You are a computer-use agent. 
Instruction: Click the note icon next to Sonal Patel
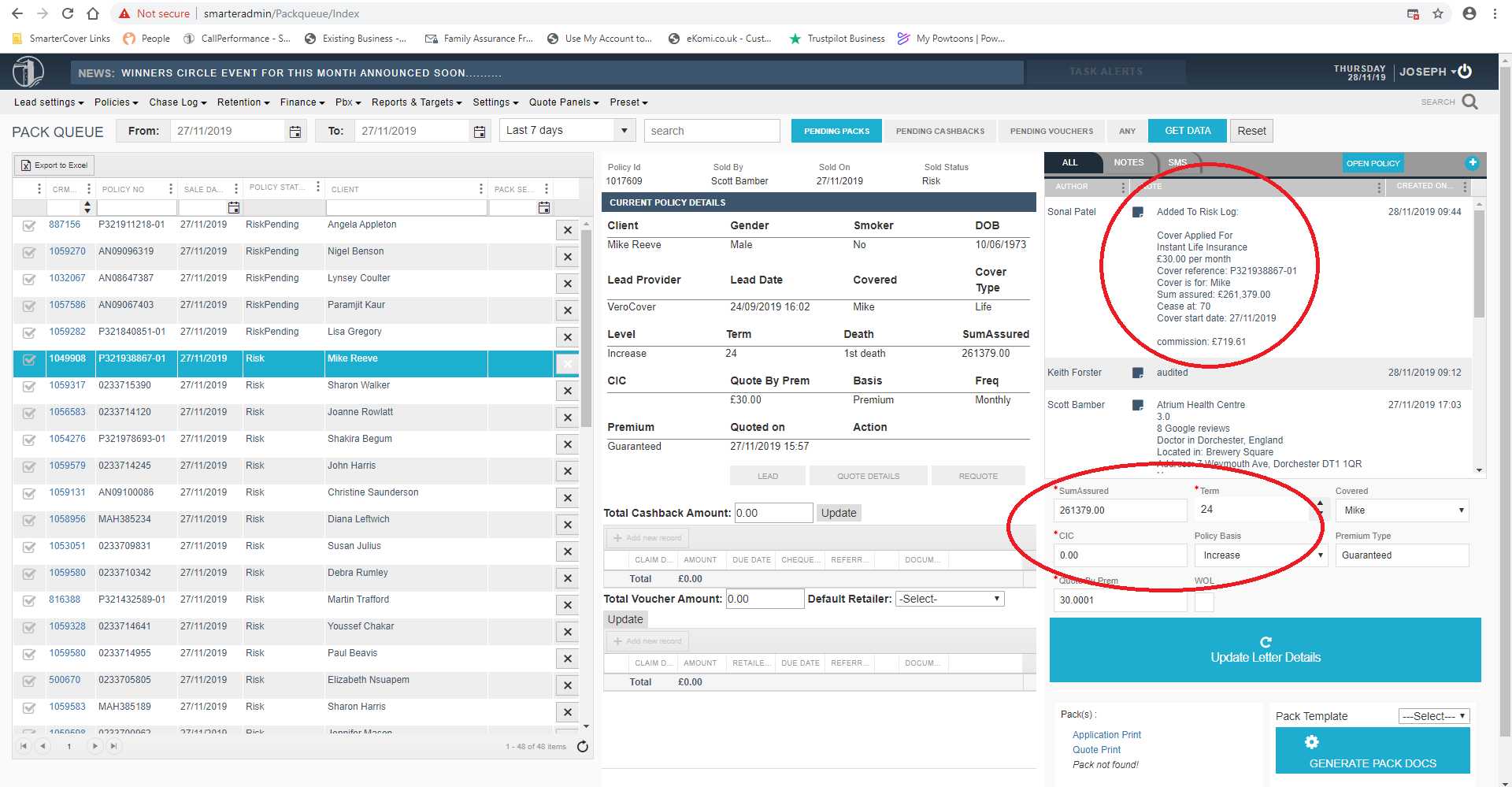coord(1137,212)
